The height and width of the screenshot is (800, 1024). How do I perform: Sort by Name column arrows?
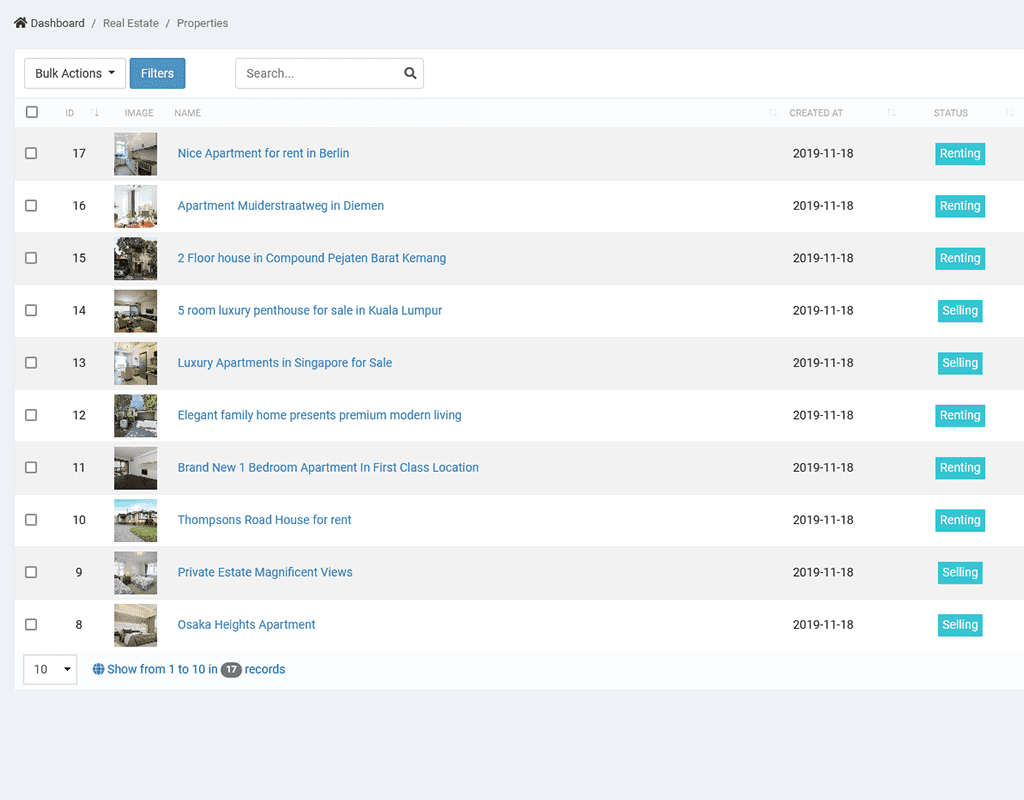772,113
